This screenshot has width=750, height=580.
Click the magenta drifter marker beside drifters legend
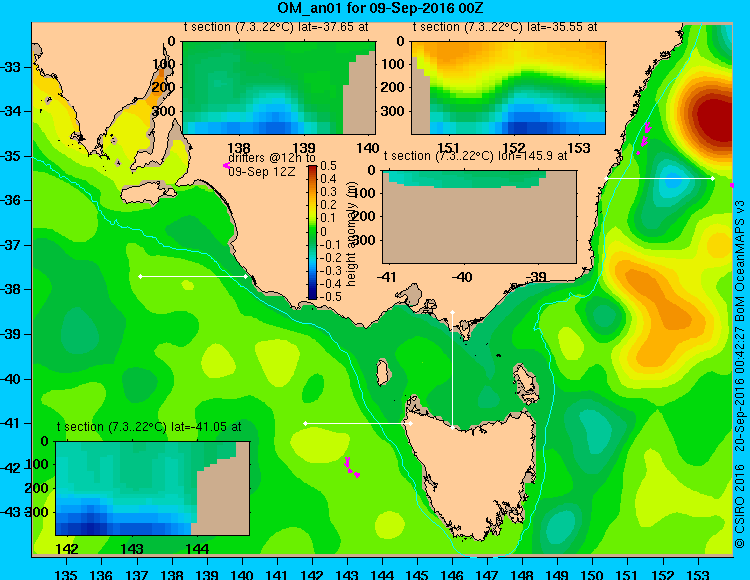[226, 165]
